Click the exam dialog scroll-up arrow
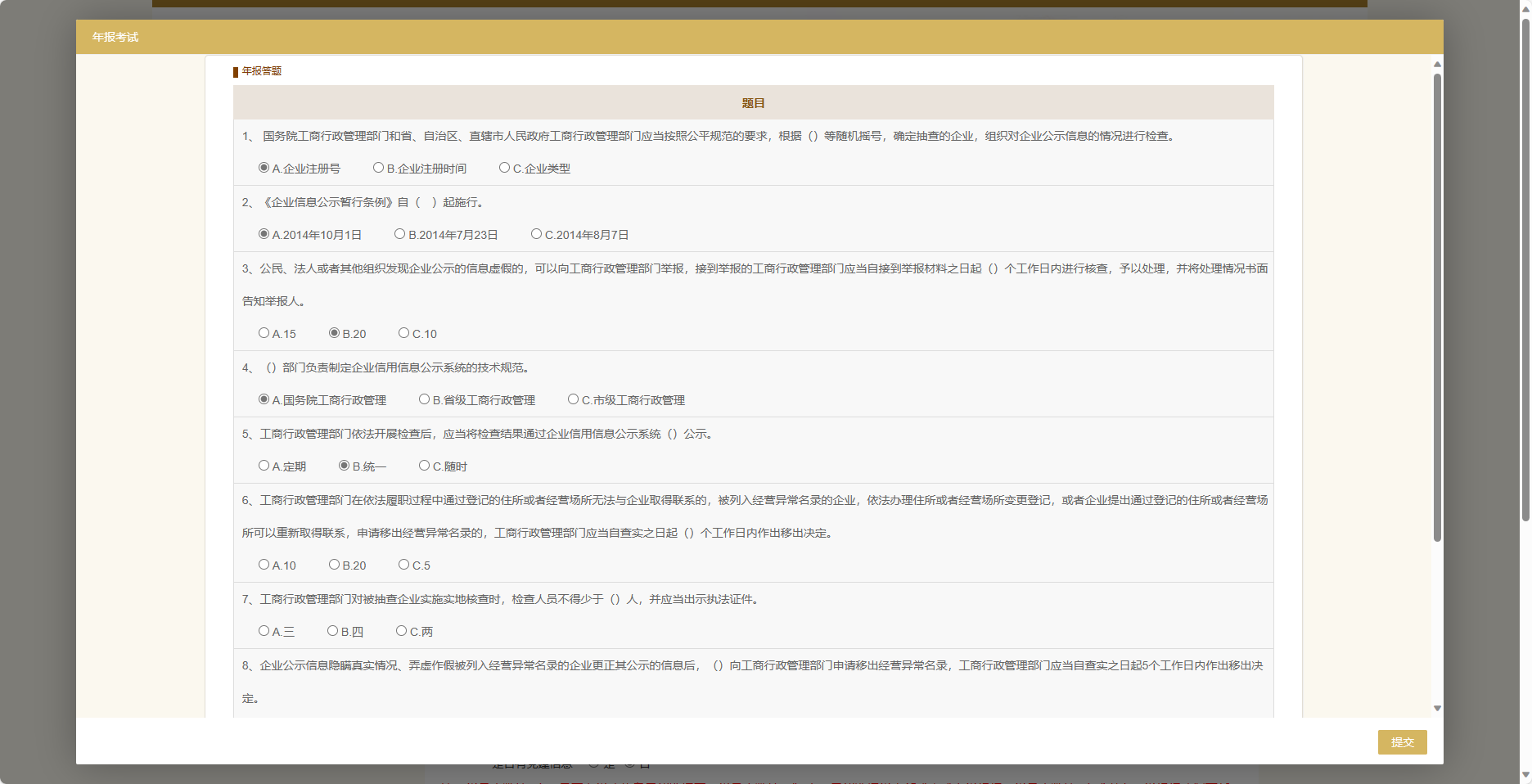The height and width of the screenshot is (784, 1532). click(1437, 64)
